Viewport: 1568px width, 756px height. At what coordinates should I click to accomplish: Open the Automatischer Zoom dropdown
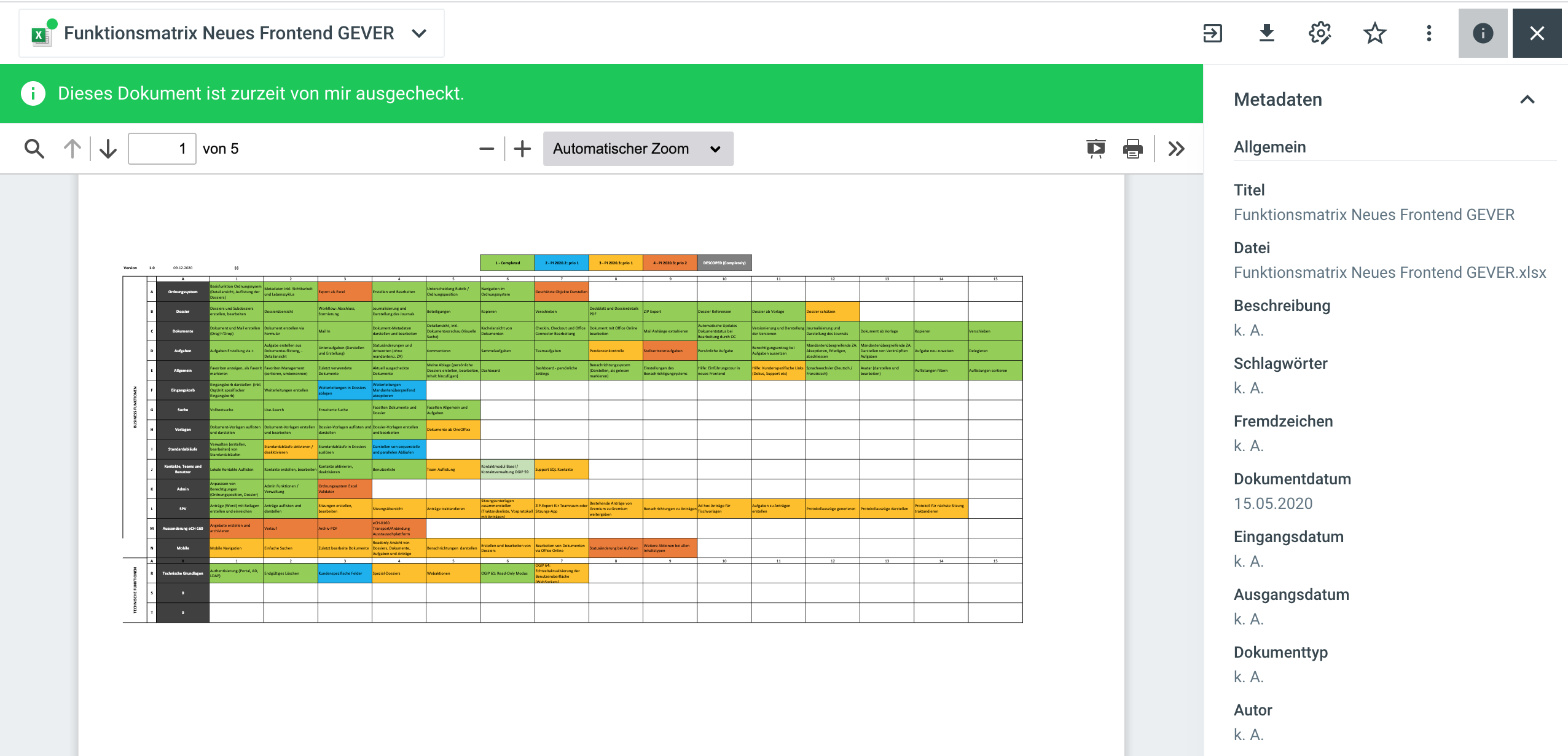click(638, 149)
